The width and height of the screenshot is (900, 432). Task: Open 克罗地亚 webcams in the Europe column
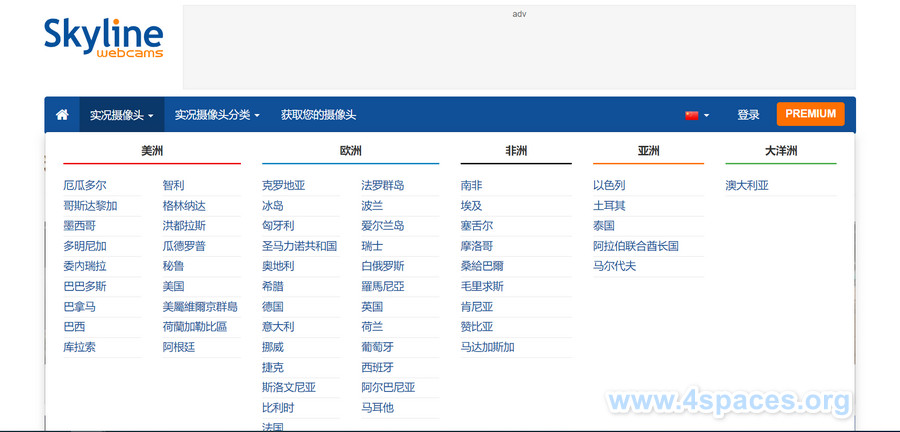[284, 185]
